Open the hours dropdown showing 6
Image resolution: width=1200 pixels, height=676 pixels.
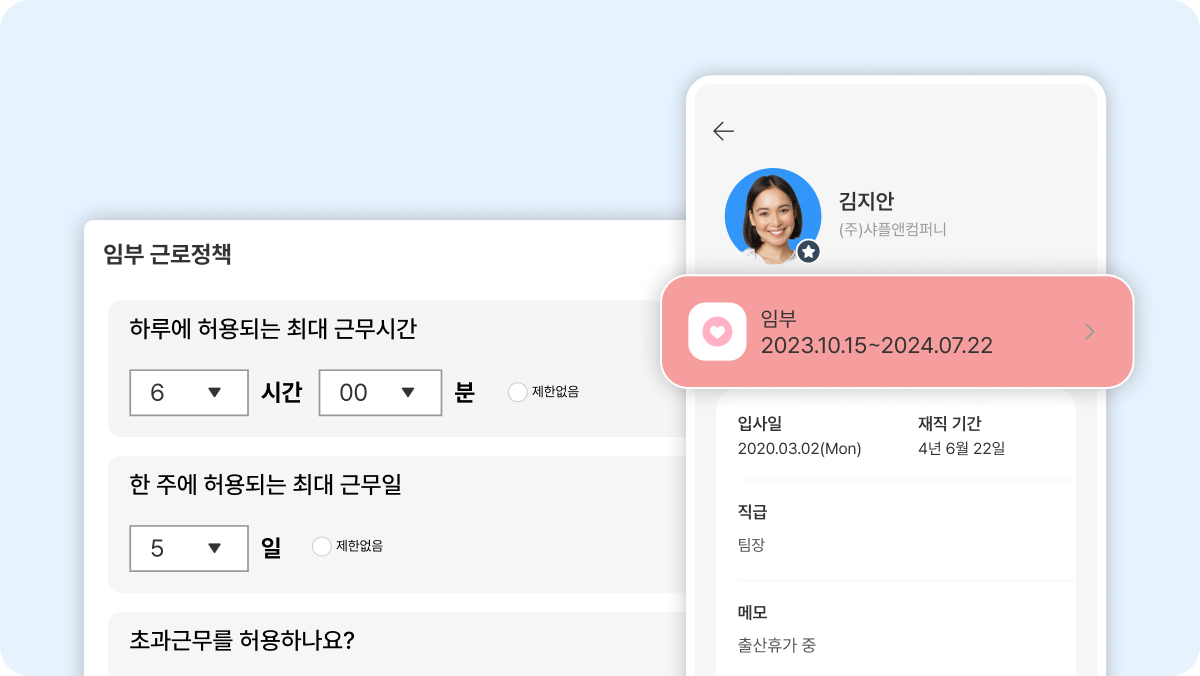coord(189,393)
